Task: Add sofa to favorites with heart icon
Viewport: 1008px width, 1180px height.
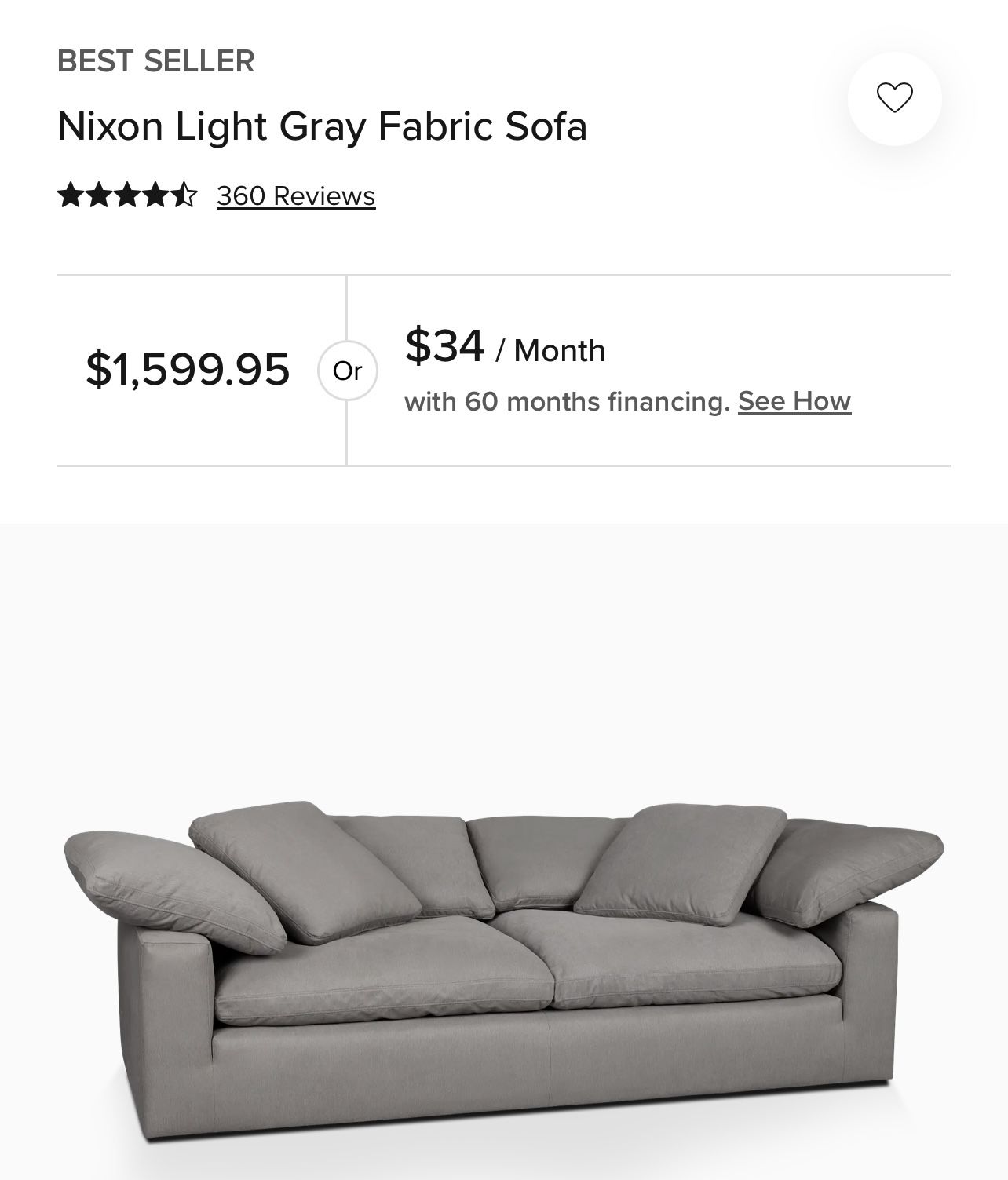Action: tap(894, 98)
